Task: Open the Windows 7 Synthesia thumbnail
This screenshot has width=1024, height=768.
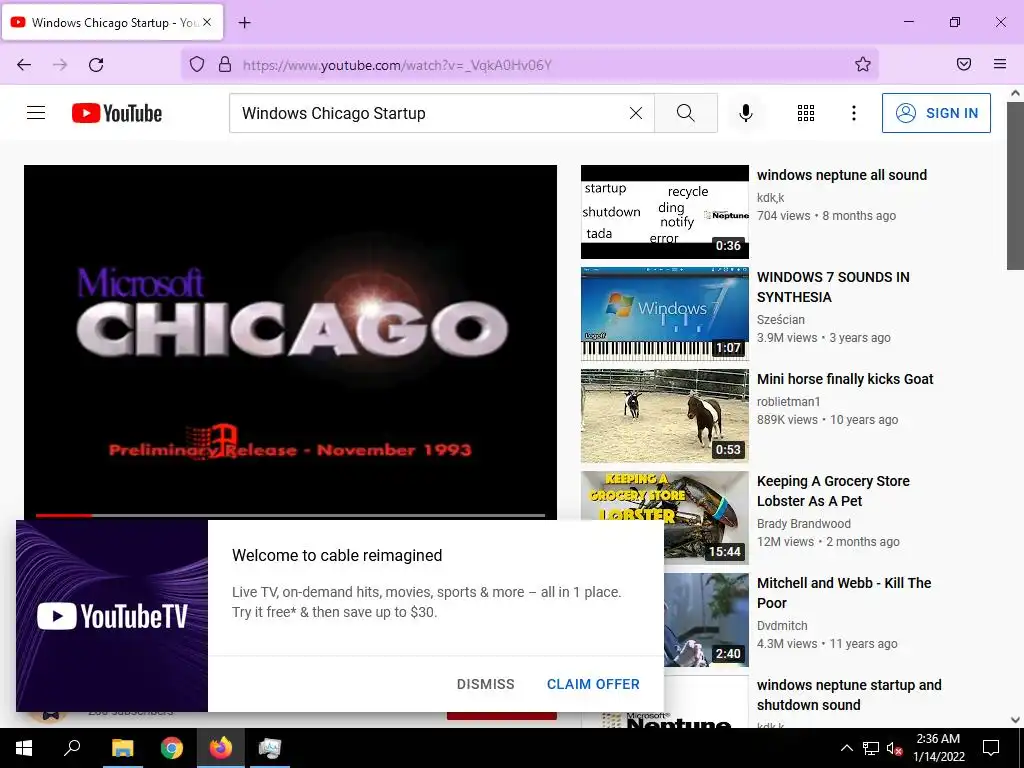Action: 665,313
